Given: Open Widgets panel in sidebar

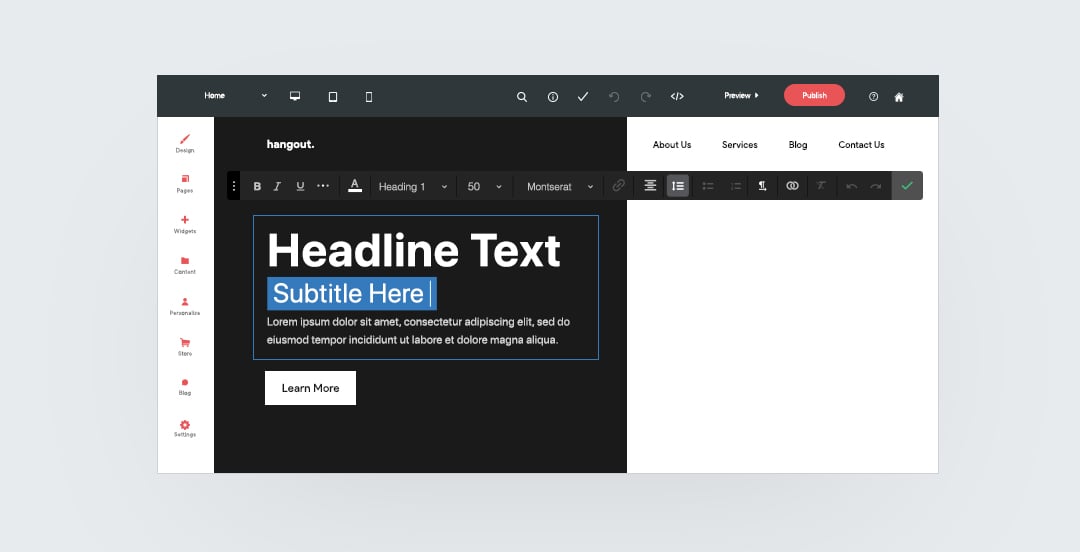Looking at the screenshot, I should click(x=185, y=224).
